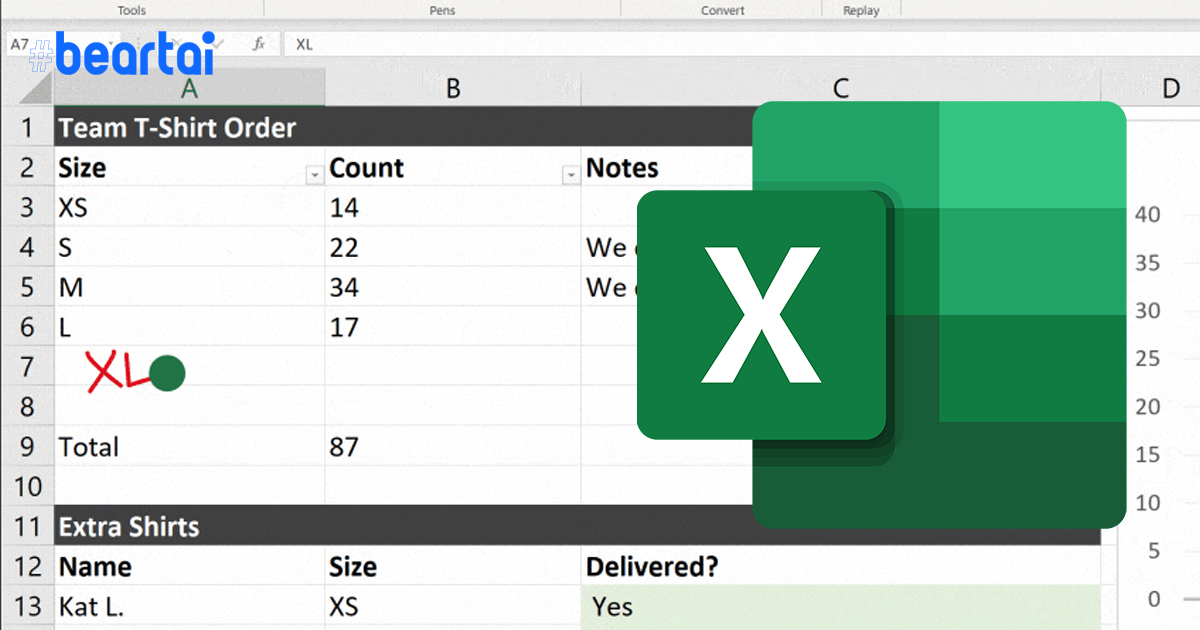The height and width of the screenshot is (630, 1200).
Task: Select the total cell containing 87
Action: 453,446
